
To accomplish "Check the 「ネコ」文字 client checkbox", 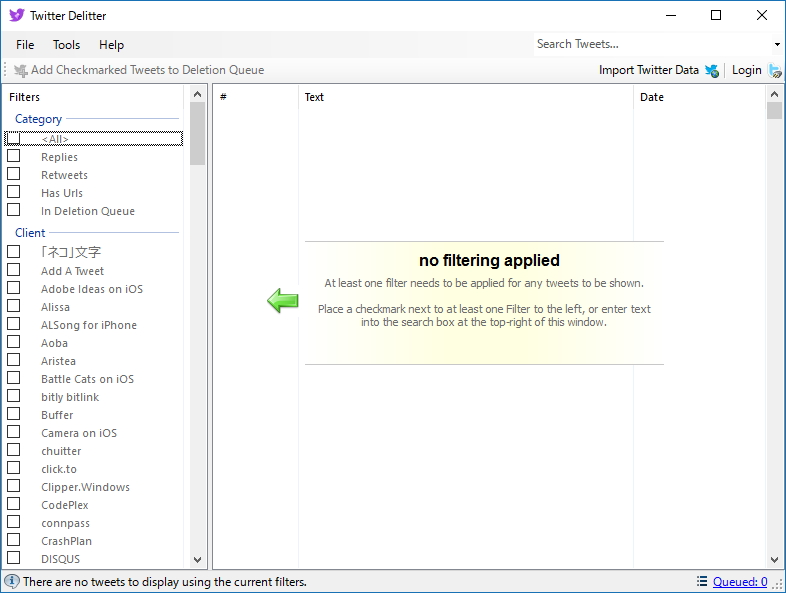I will pos(14,252).
